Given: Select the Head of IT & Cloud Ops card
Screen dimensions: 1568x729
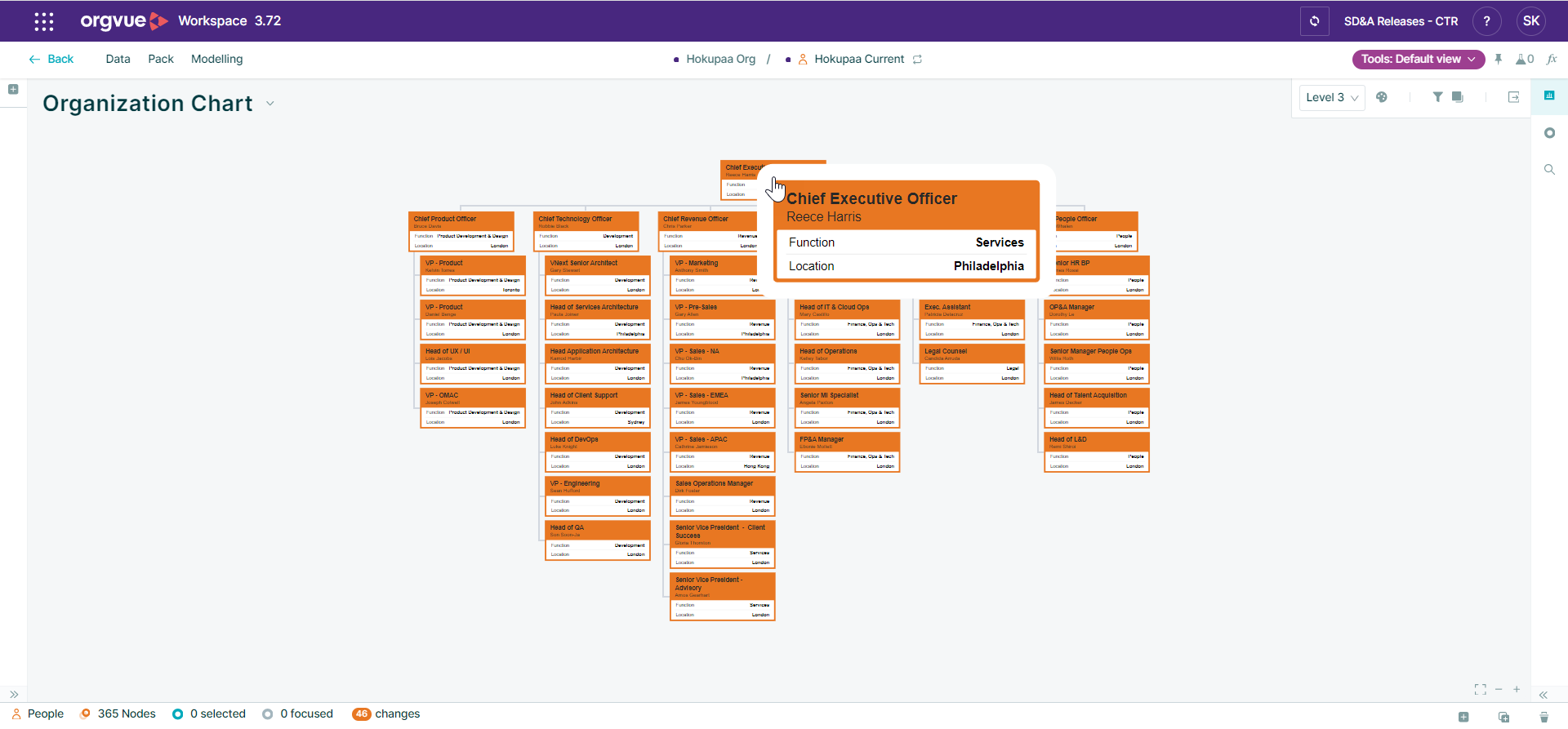Looking at the screenshot, I should 848,319.
